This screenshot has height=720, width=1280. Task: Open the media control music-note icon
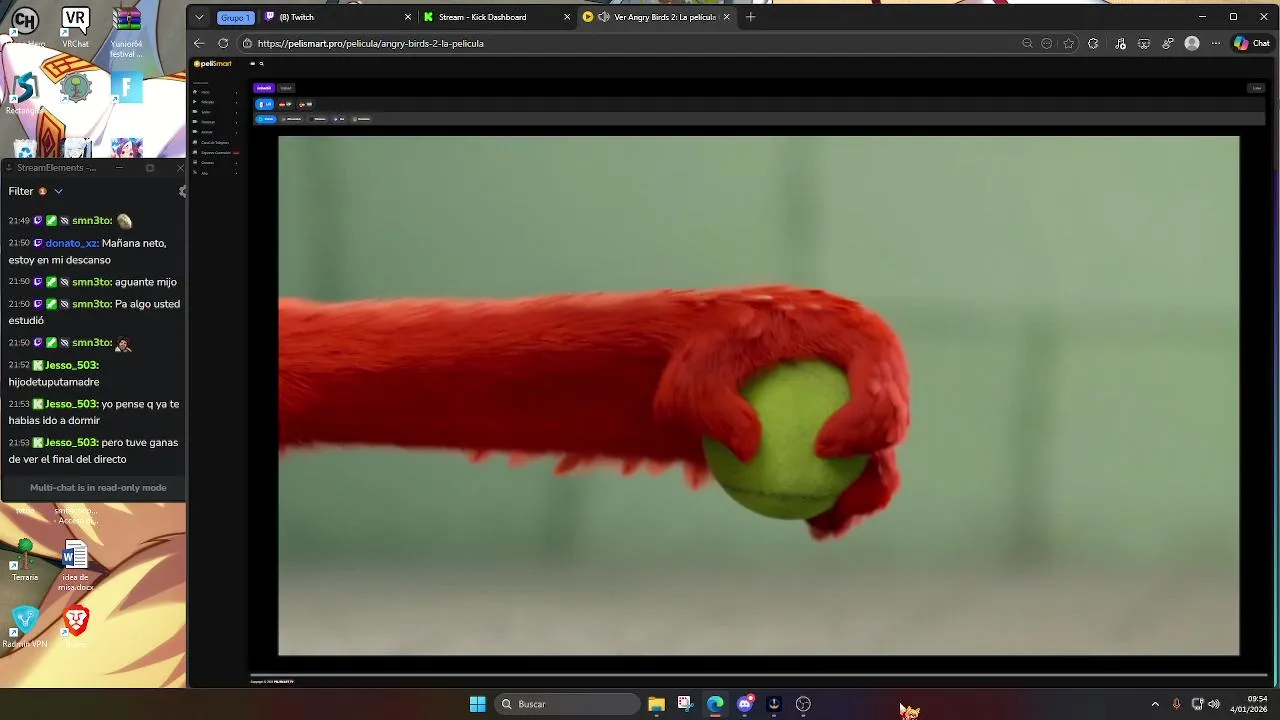[x=1120, y=43]
